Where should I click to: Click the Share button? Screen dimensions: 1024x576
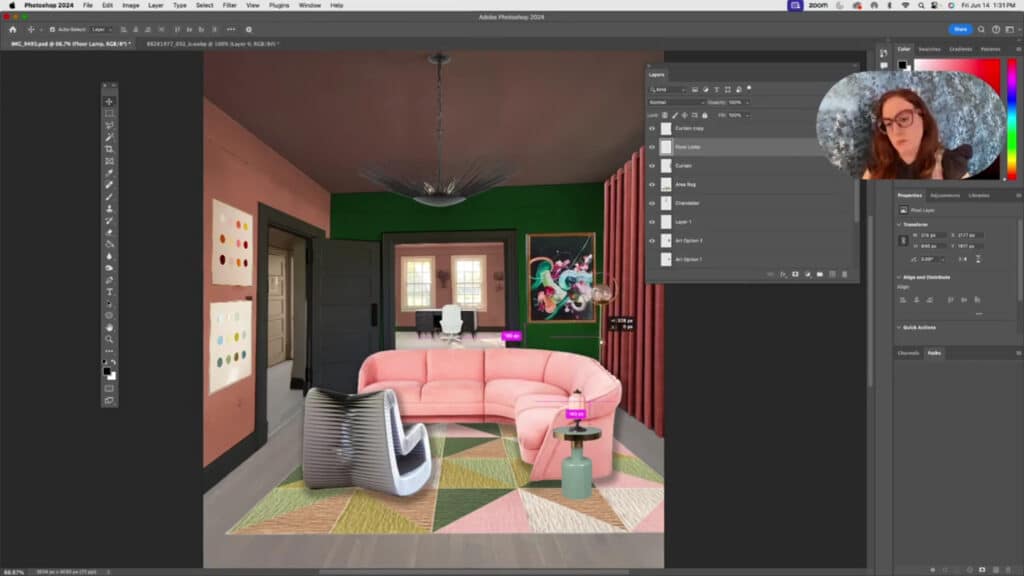960,29
